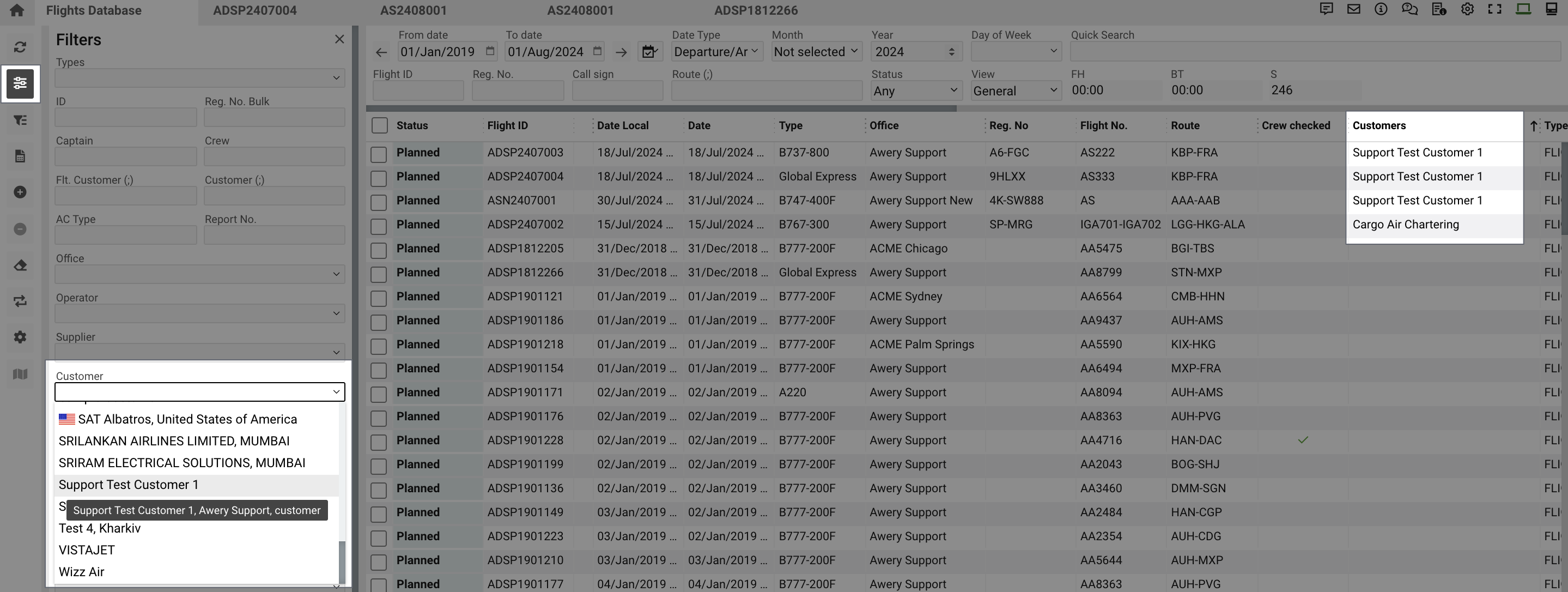Check the row for flight ADSP2407003

point(379,154)
